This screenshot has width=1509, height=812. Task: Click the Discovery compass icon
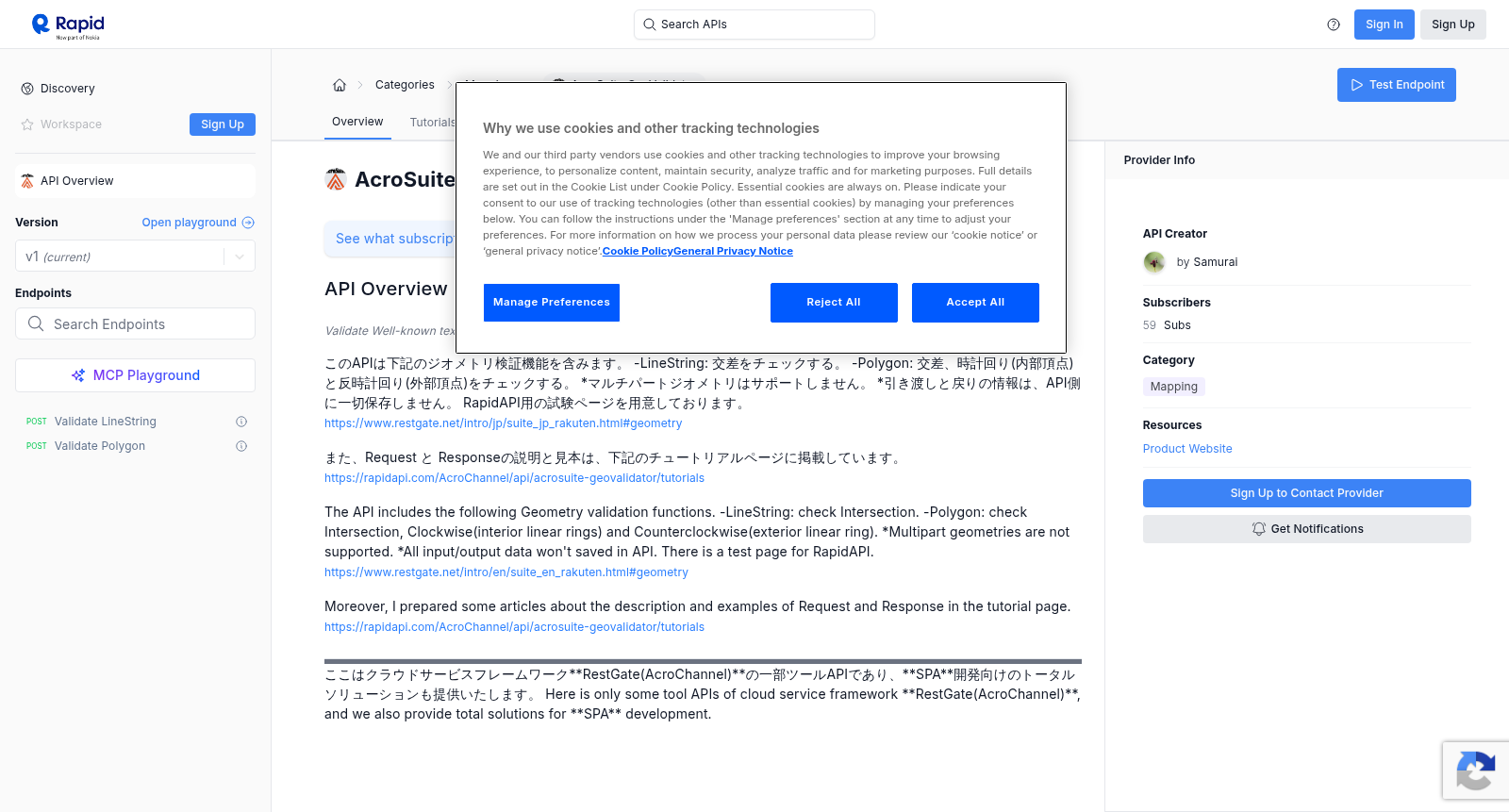[x=27, y=89]
